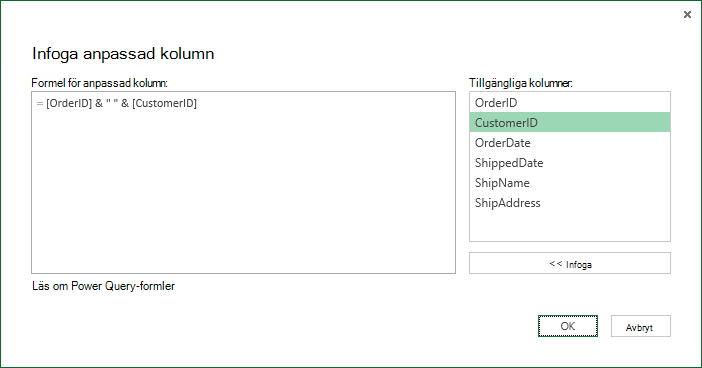The width and height of the screenshot is (702, 368).
Task: Choose OrderDate from available columns
Action: coord(569,142)
